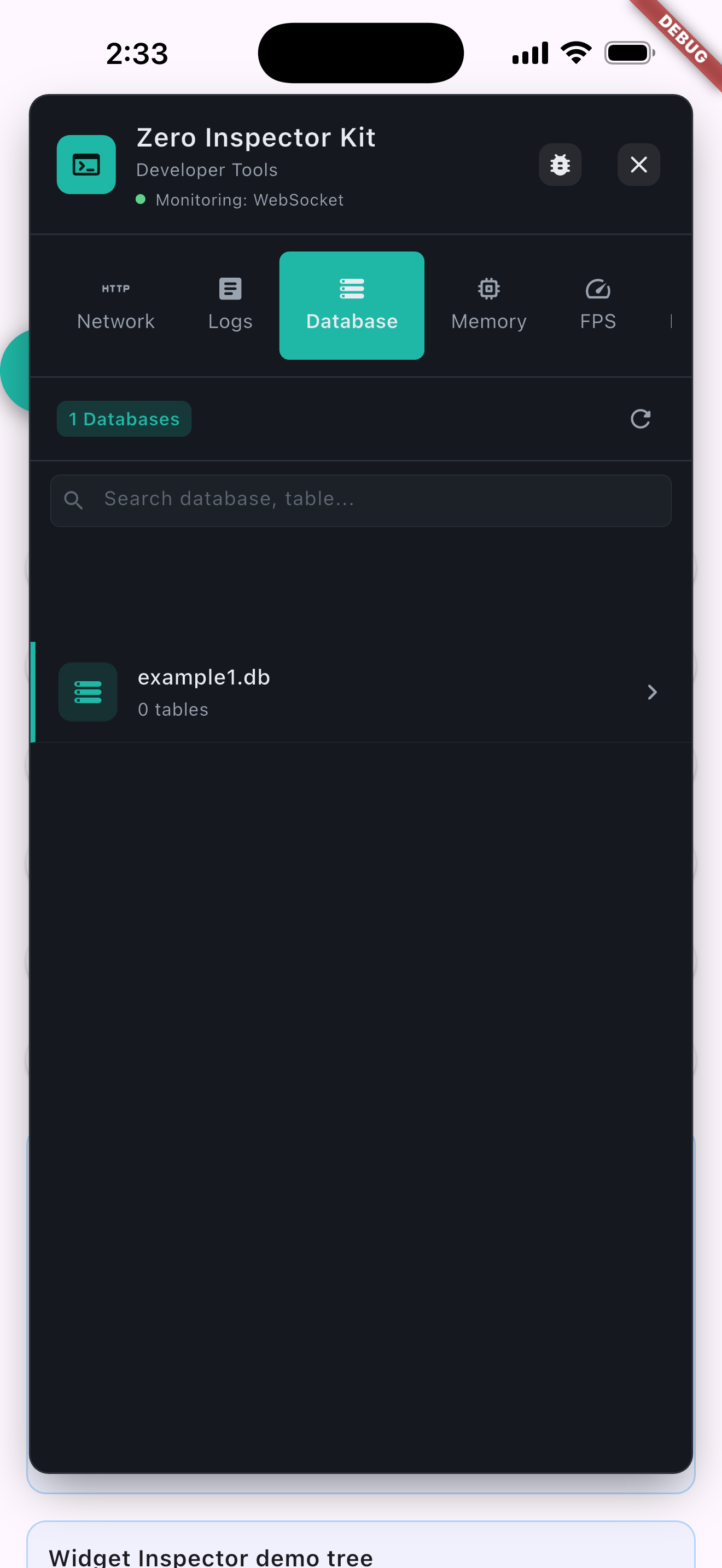Click the Zero Inspector Kit title

(x=255, y=138)
